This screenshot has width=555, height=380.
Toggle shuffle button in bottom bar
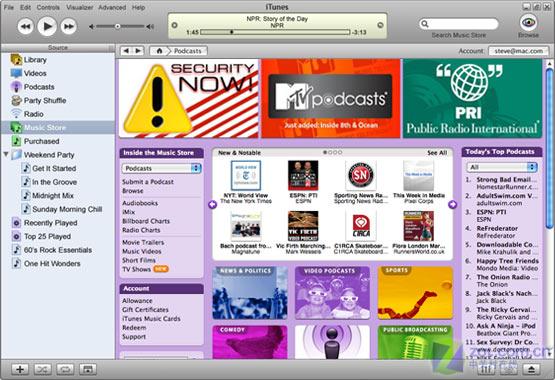42,369
